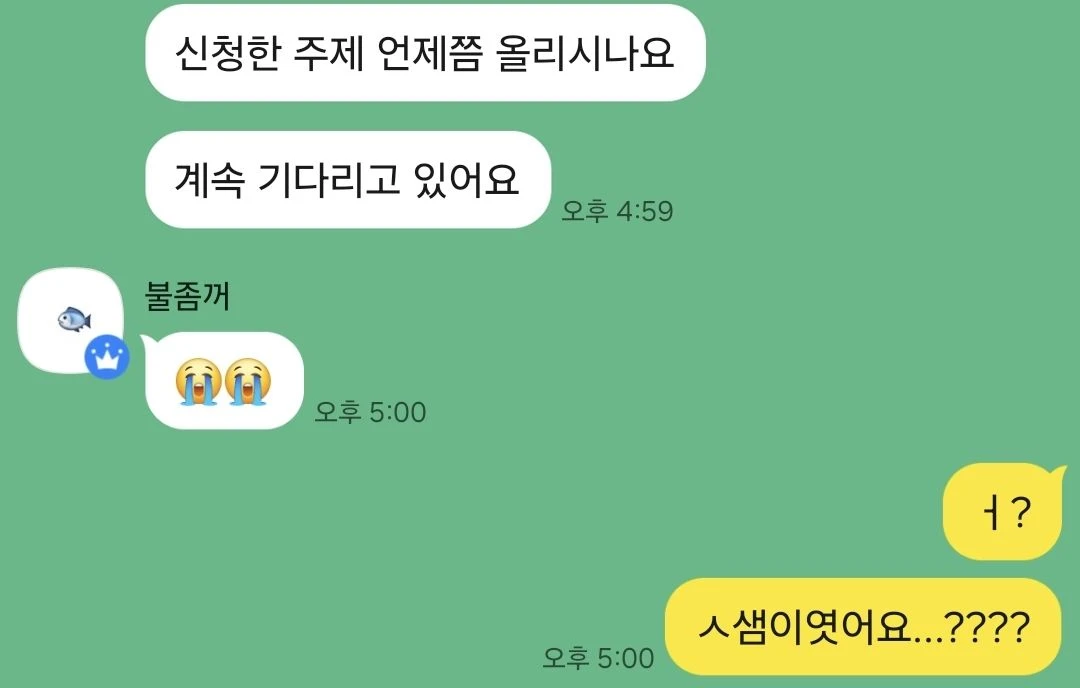This screenshot has width=1080, height=688.
Task: Select the yellow ㅓ? message bubble
Action: [x=1002, y=512]
